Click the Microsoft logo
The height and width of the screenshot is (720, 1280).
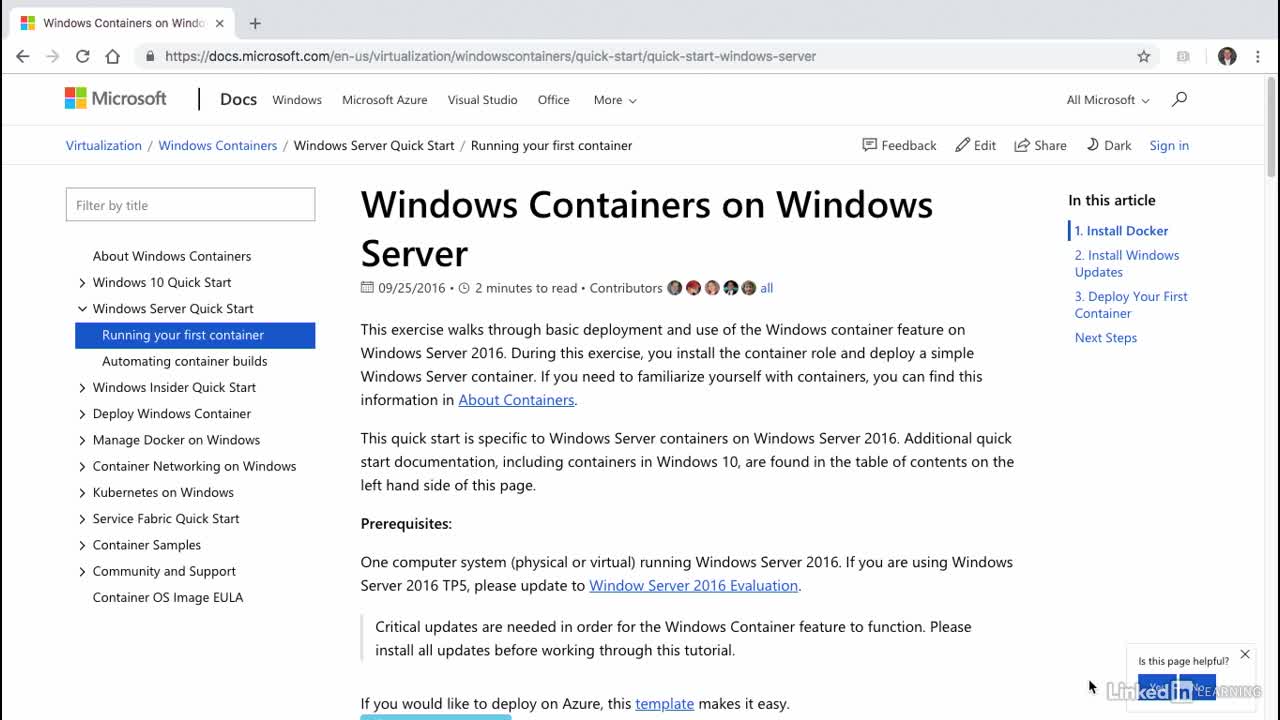click(x=116, y=98)
